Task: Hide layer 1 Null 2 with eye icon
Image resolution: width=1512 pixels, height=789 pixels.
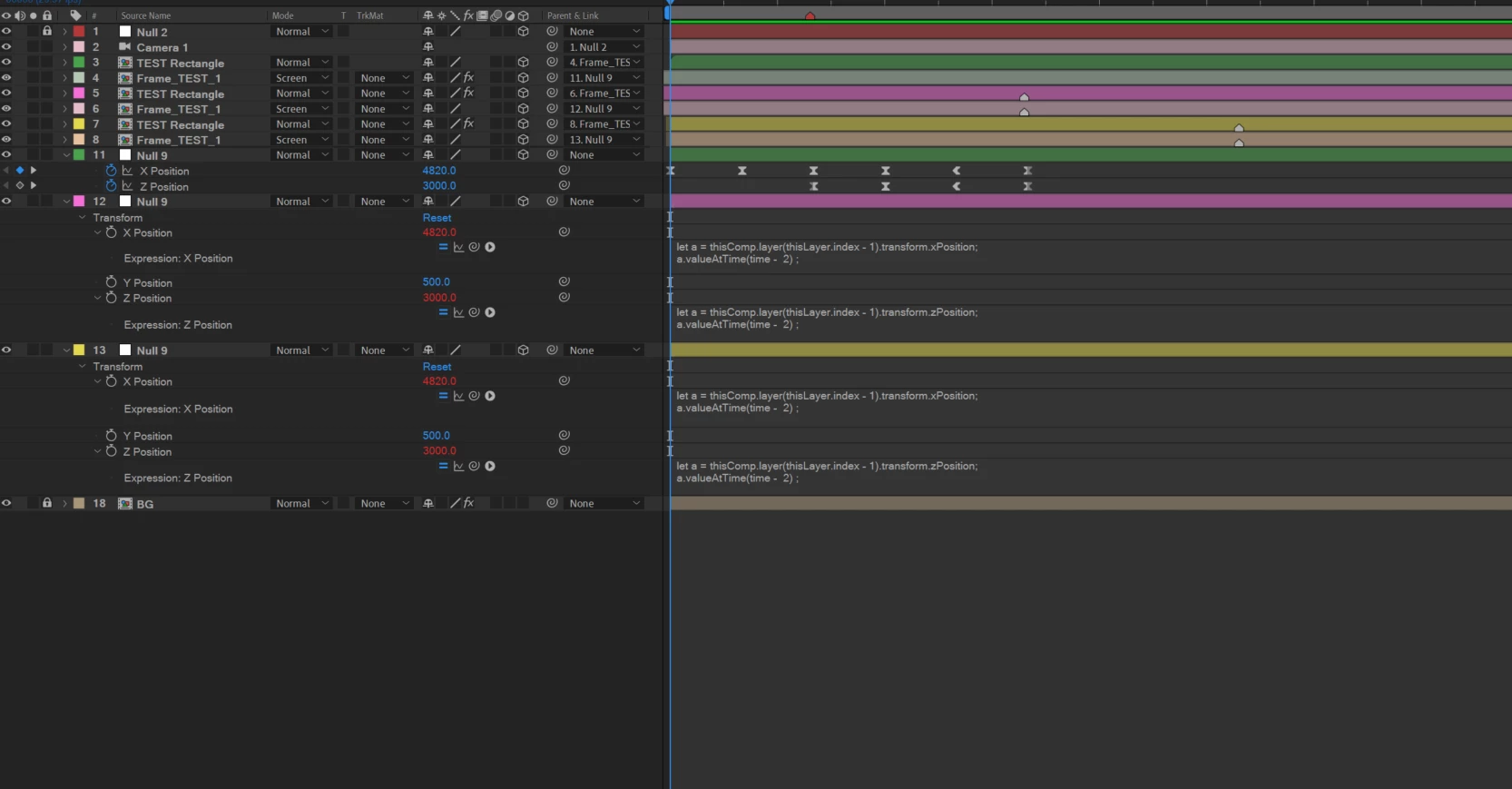Action: (6, 32)
